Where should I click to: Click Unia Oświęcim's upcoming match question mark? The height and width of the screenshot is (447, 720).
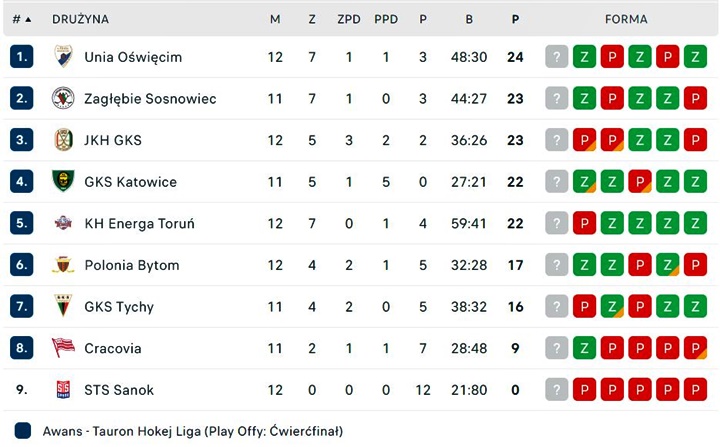pos(556,57)
